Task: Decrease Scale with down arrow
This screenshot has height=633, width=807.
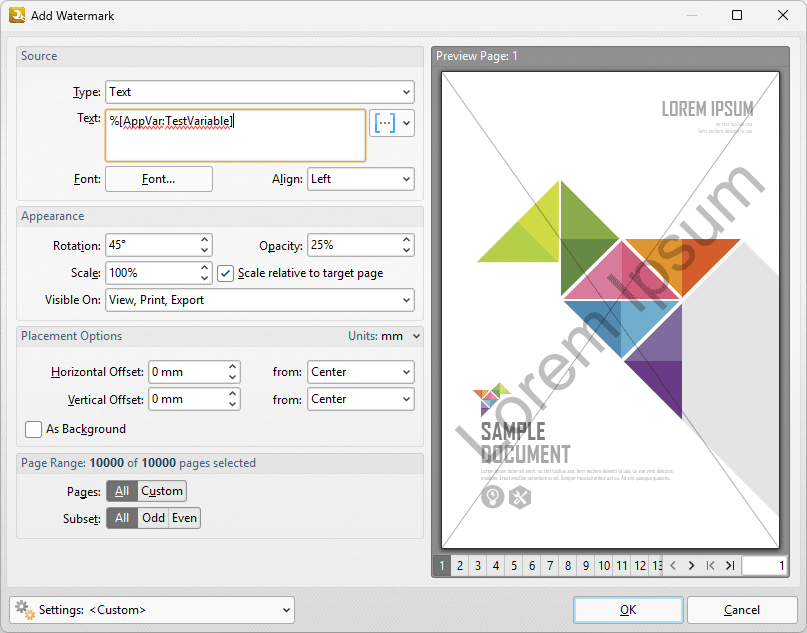Action: coord(204,278)
